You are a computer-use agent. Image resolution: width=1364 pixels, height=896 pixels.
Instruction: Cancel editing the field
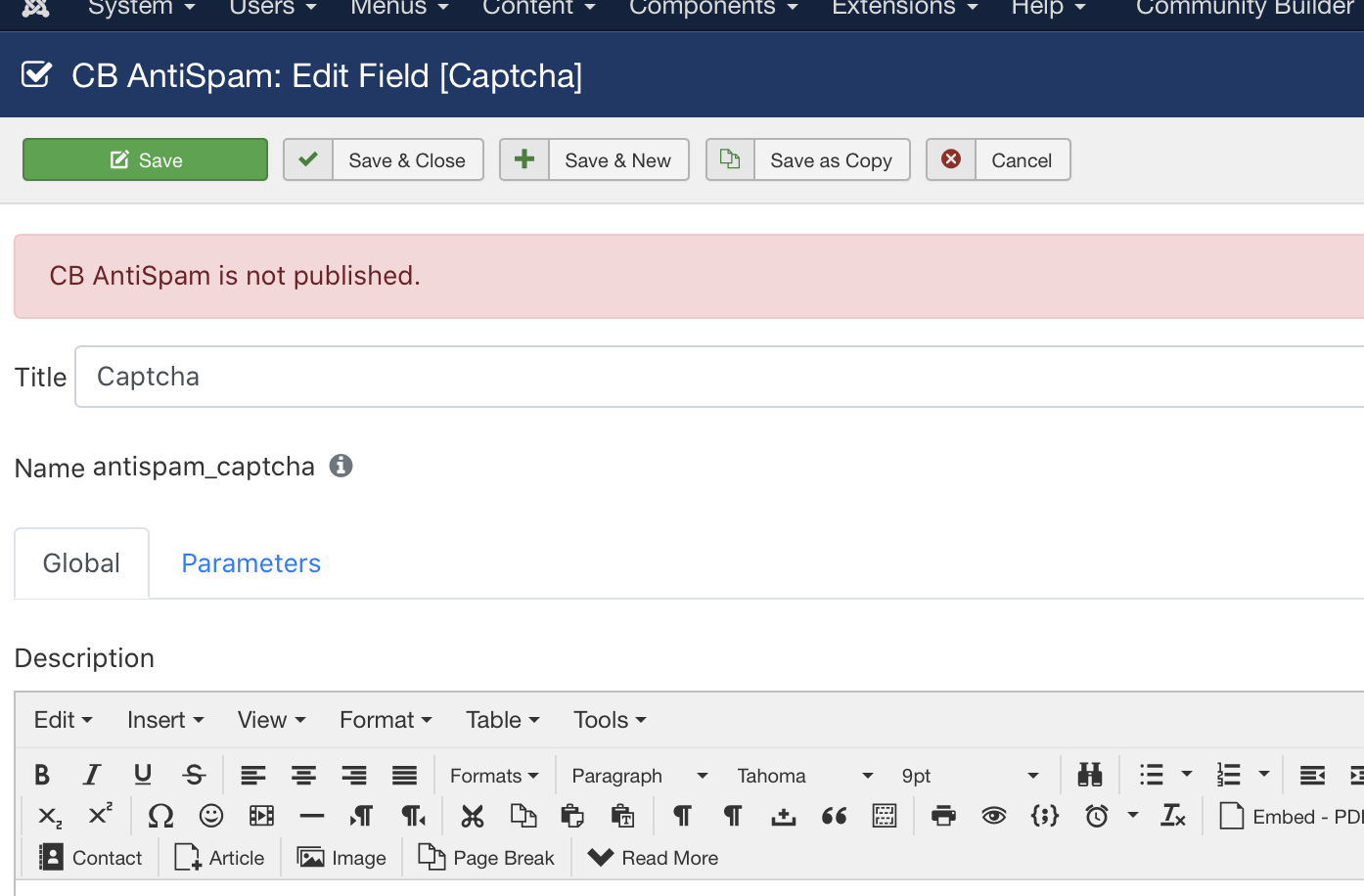(999, 159)
